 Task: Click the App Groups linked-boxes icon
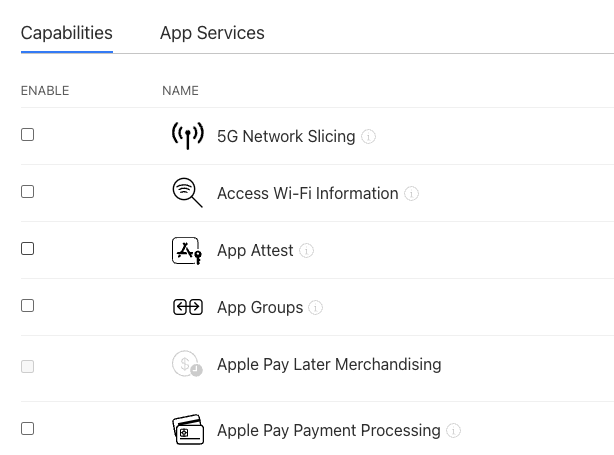188,307
